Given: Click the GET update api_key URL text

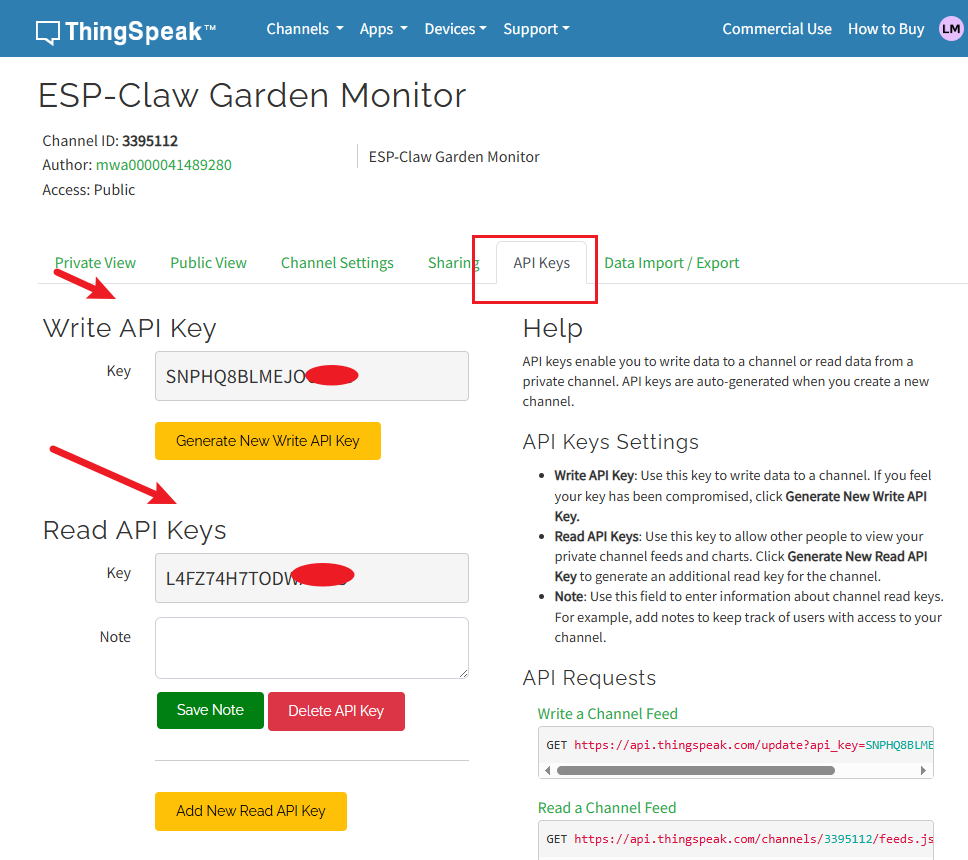Looking at the screenshot, I should click(740, 745).
